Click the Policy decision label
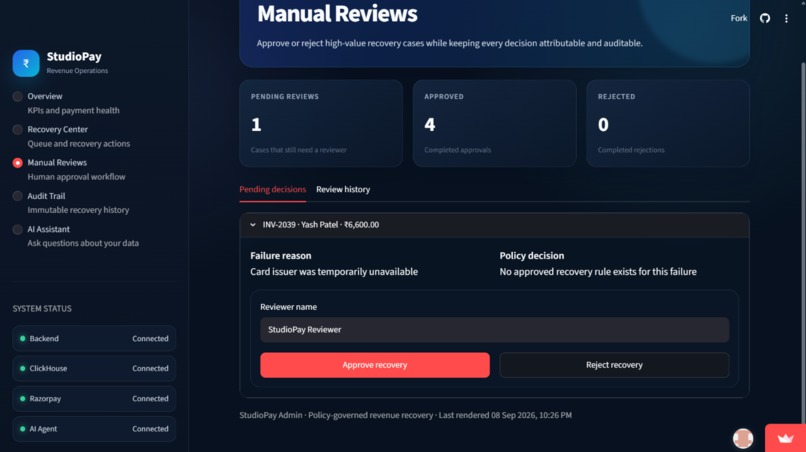806x452 pixels. pos(532,256)
